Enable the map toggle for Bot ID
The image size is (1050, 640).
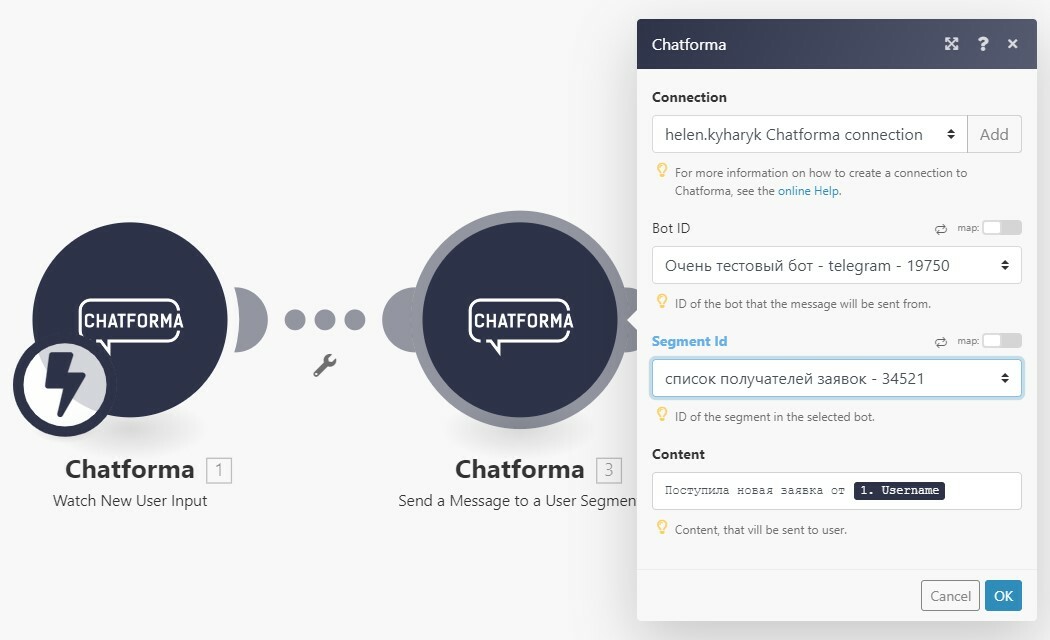(x=1002, y=228)
